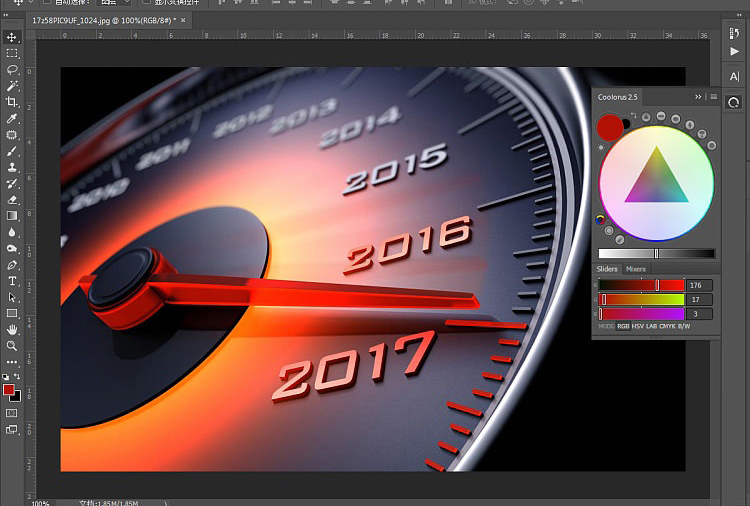This screenshot has height=506, width=750.
Task: Select the Clone Stamp tool
Action: pos(11,167)
